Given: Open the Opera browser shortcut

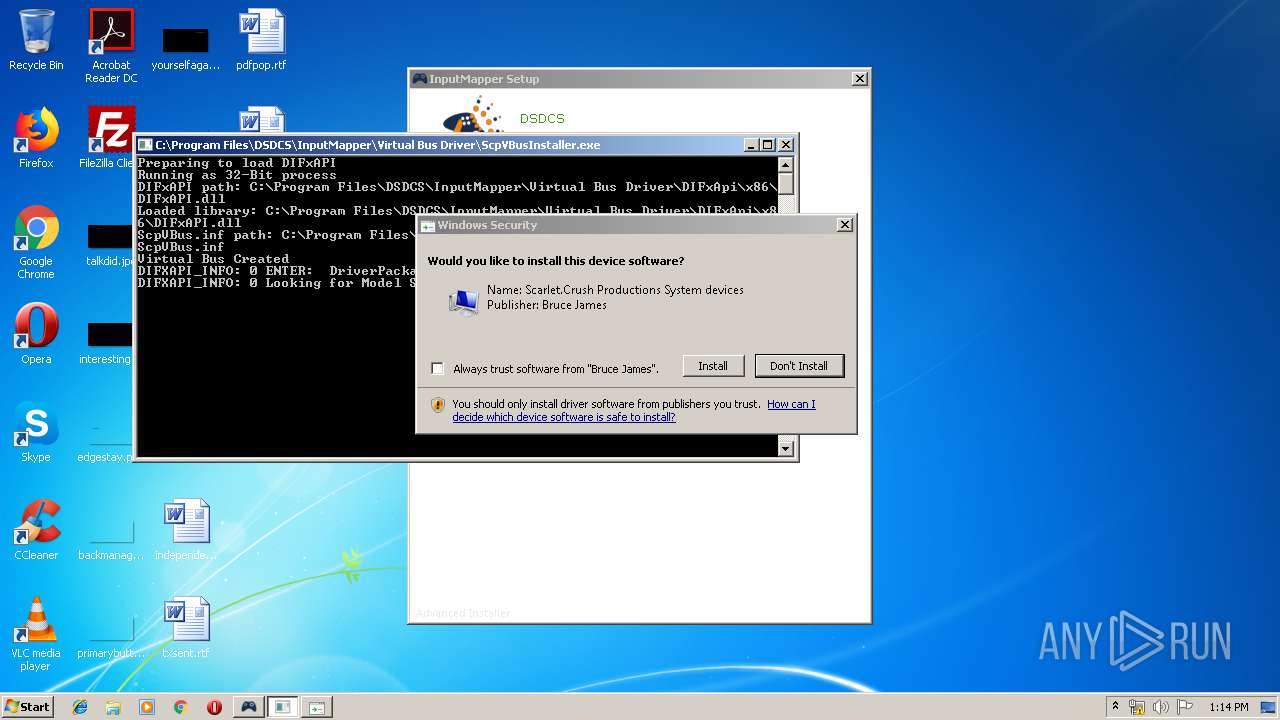Looking at the screenshot, I should point(36,334).
